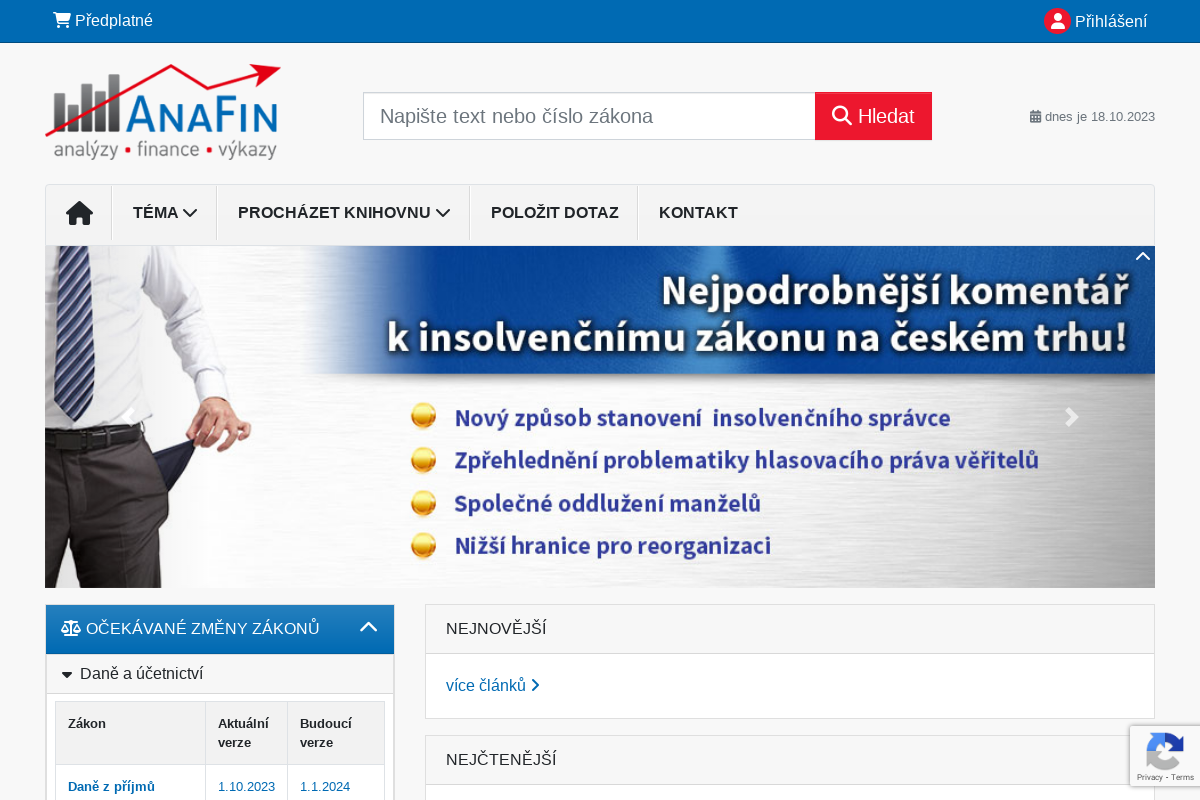This screenshot has width=1200, height=800.
Task: Go back a slide with the left arrow
Action: tap(128, 417)
